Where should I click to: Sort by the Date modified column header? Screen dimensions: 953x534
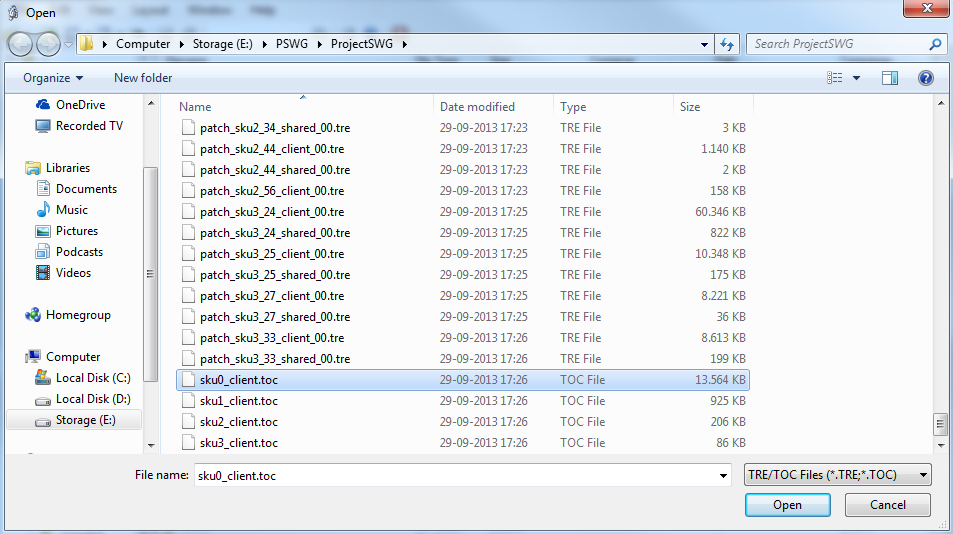tap(477, 107)
